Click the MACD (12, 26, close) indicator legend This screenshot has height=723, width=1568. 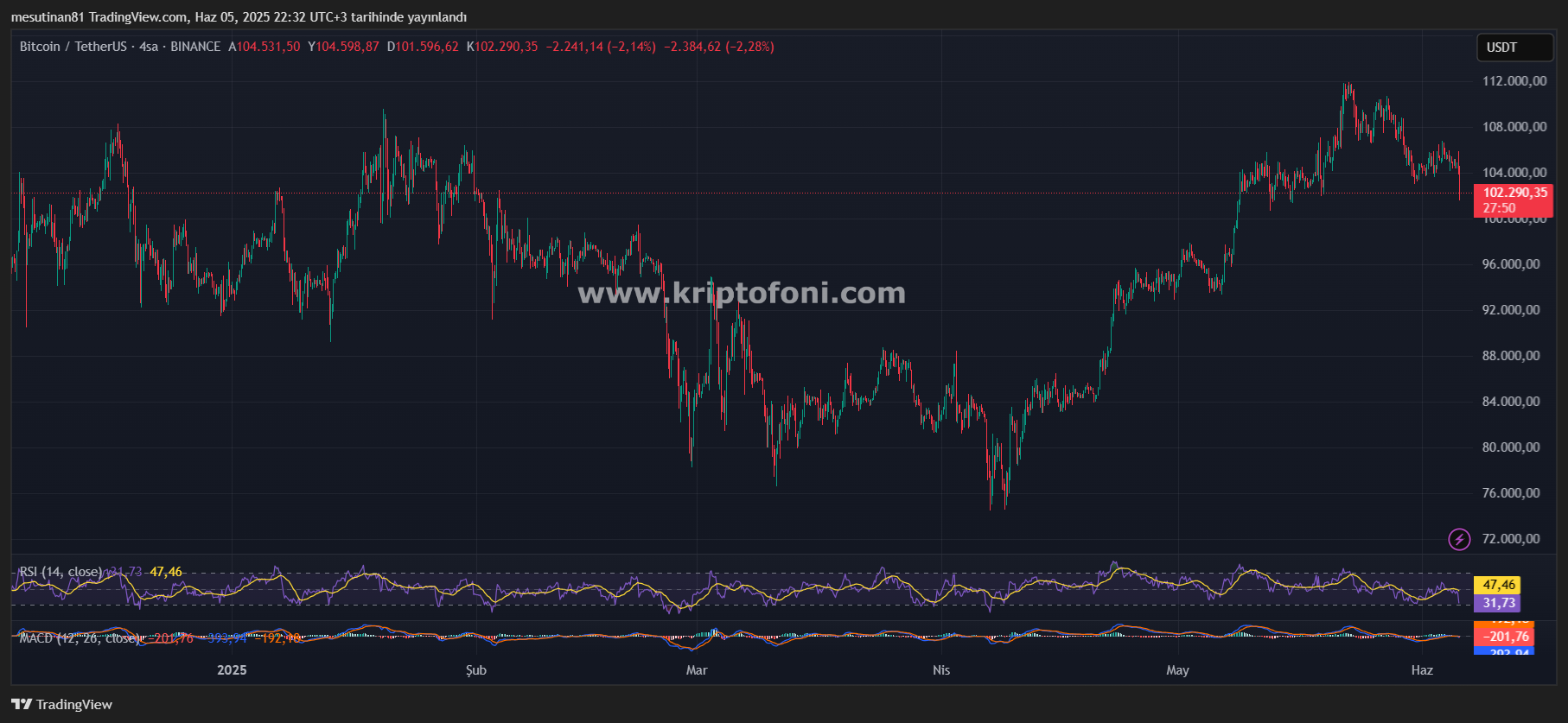click(x=80, y=638)
